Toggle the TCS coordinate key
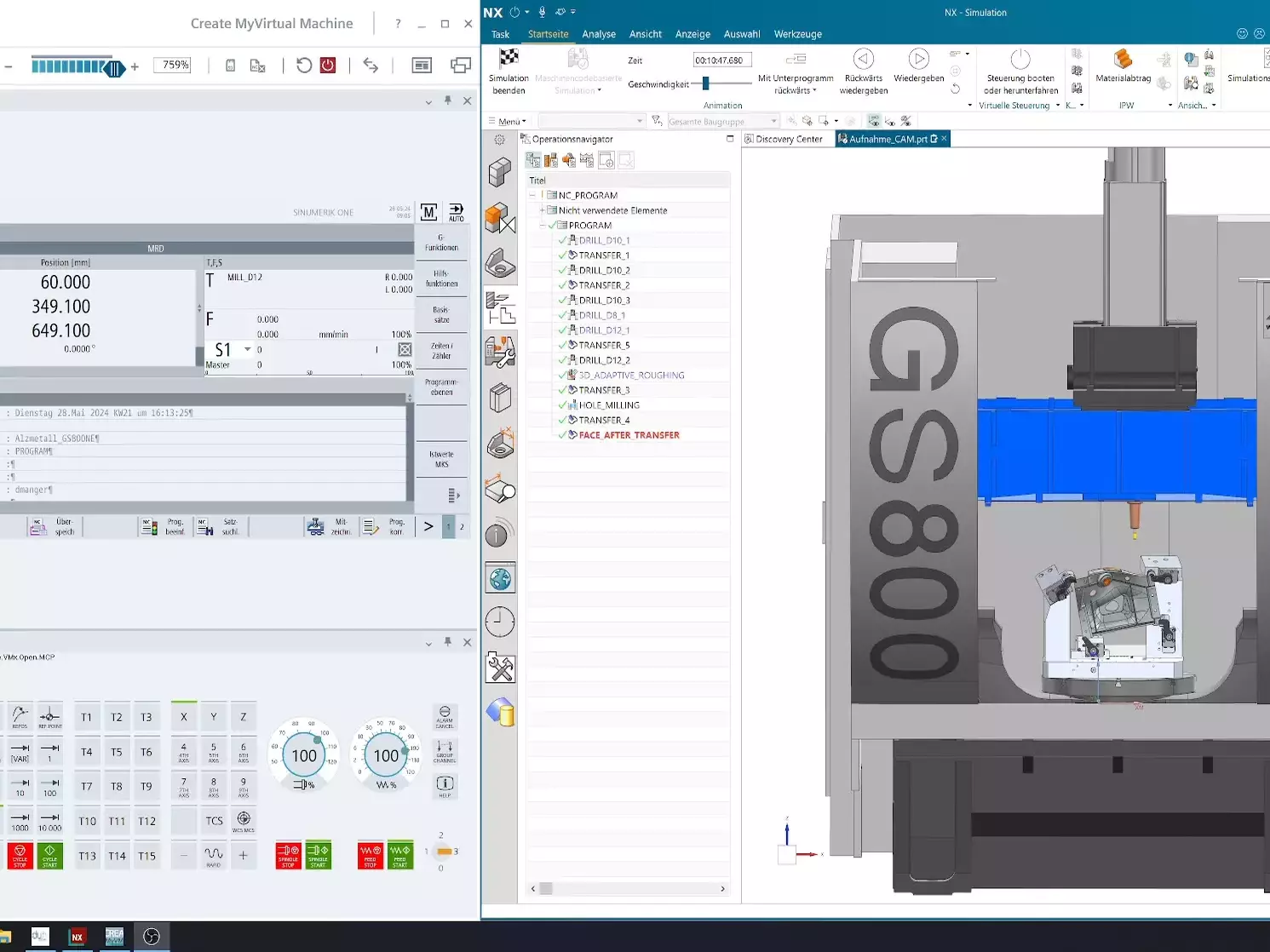This screenshot has width=1270, height=952. click(214, 821)
